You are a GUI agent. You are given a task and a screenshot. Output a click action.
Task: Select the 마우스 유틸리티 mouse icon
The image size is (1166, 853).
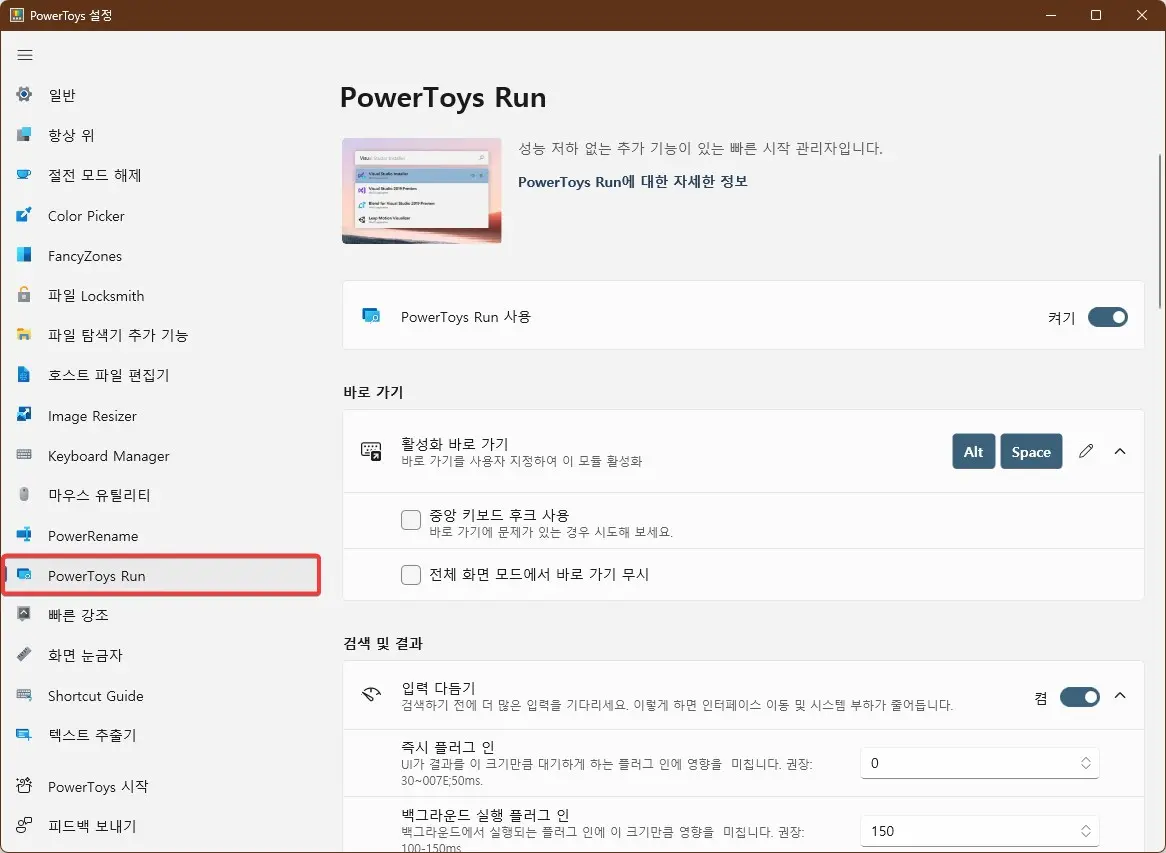click(x=24, y=495)
